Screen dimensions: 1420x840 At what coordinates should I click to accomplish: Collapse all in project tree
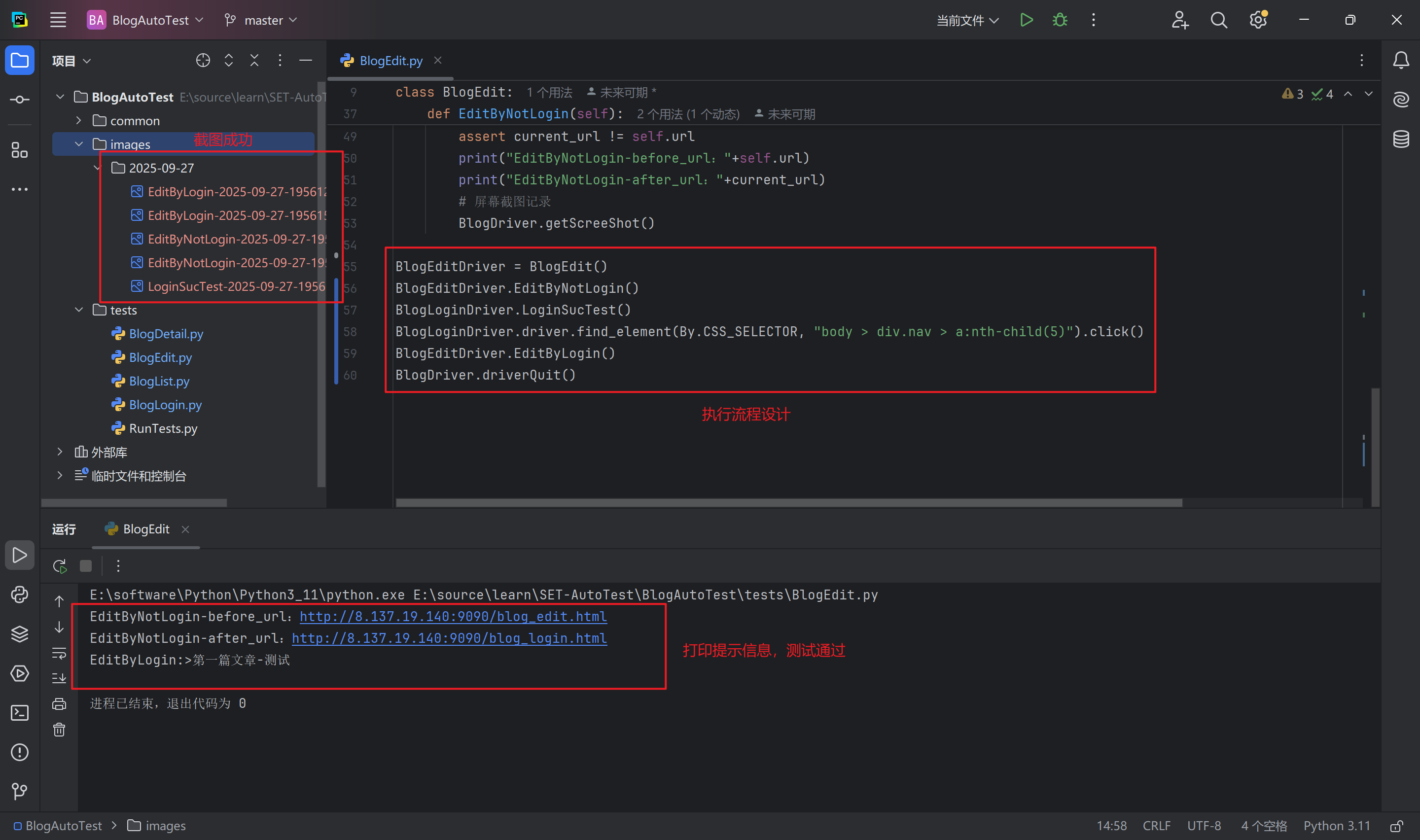(x=254, y=60)
